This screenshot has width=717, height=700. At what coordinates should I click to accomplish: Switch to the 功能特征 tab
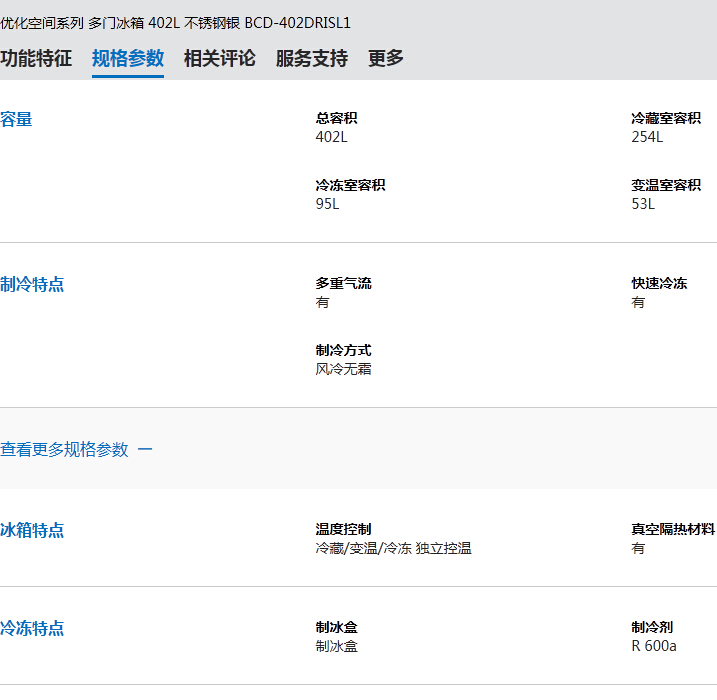(x=36, y=59)
